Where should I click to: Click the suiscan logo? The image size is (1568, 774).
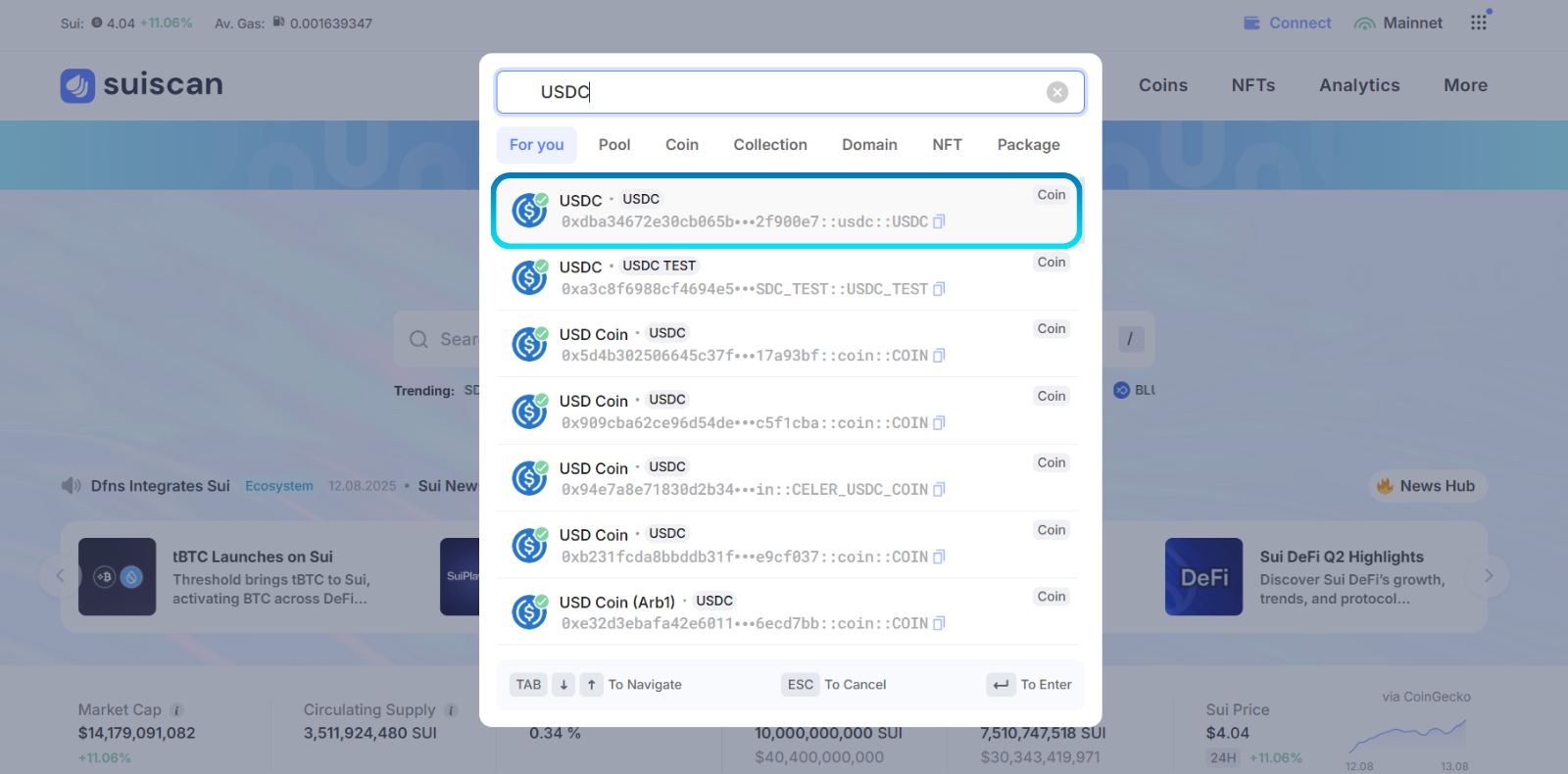[x=142, y=85]
